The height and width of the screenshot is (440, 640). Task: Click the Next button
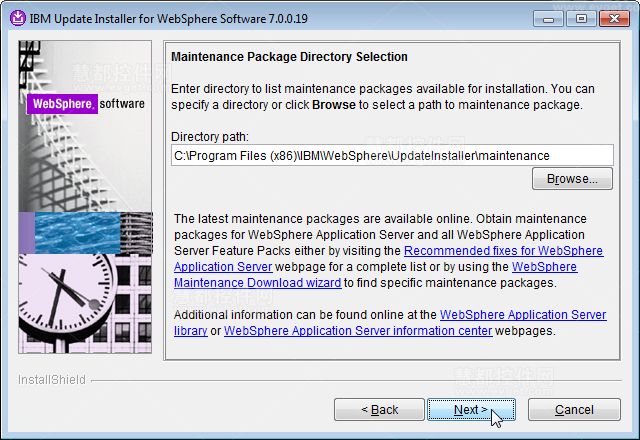click(471, 409)
